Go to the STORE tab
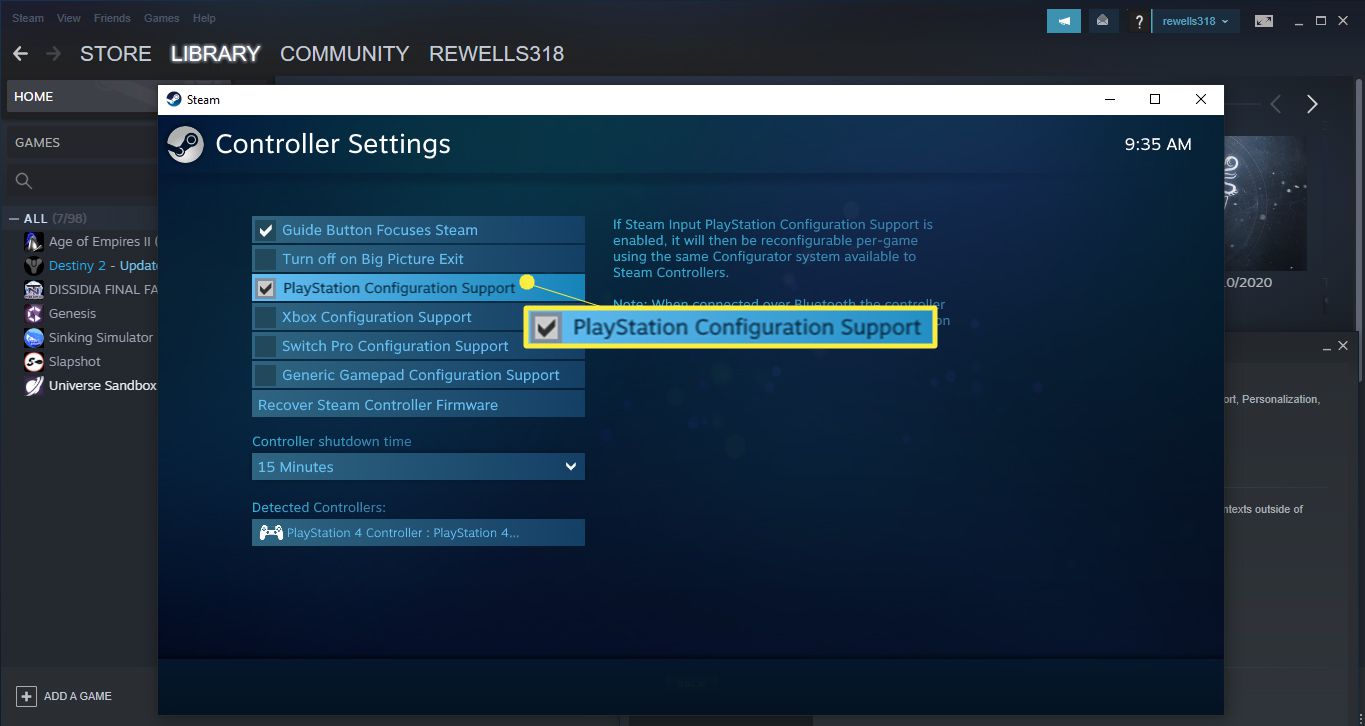Screen dimensions: 1365x726 point(116,54)
